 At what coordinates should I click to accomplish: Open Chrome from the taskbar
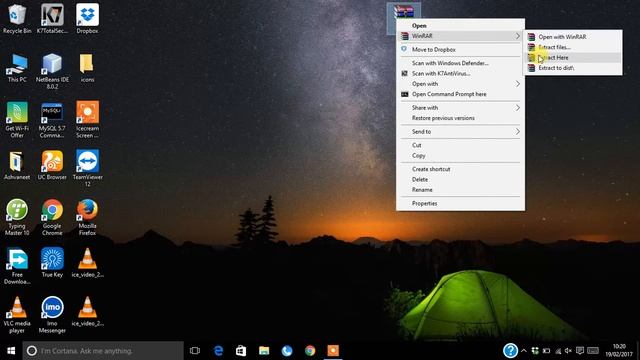coord(310,351)
